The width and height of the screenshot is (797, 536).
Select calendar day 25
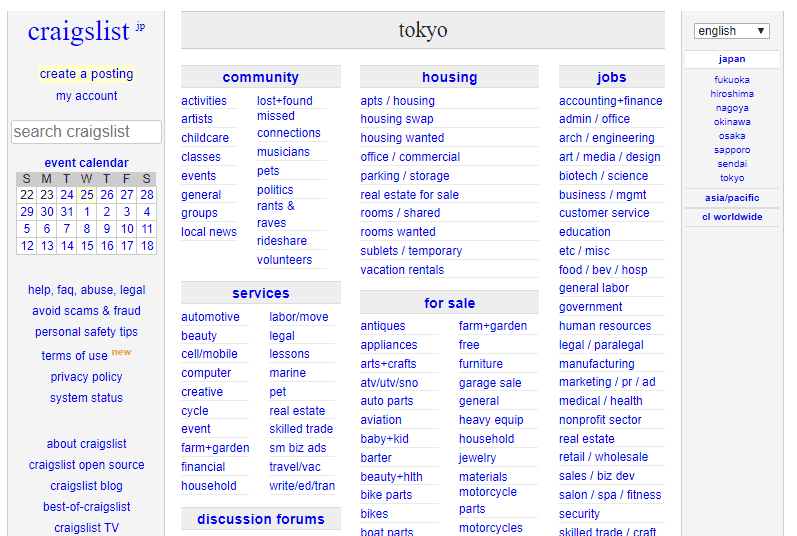tap(87, 195)
